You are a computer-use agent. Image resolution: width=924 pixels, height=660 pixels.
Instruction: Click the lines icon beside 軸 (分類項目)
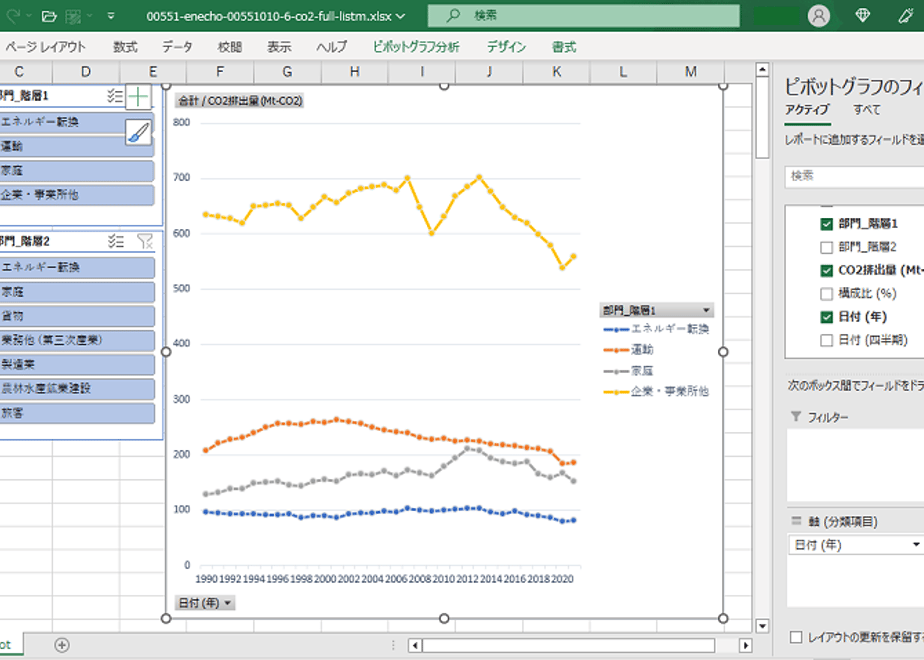(796, 521)
